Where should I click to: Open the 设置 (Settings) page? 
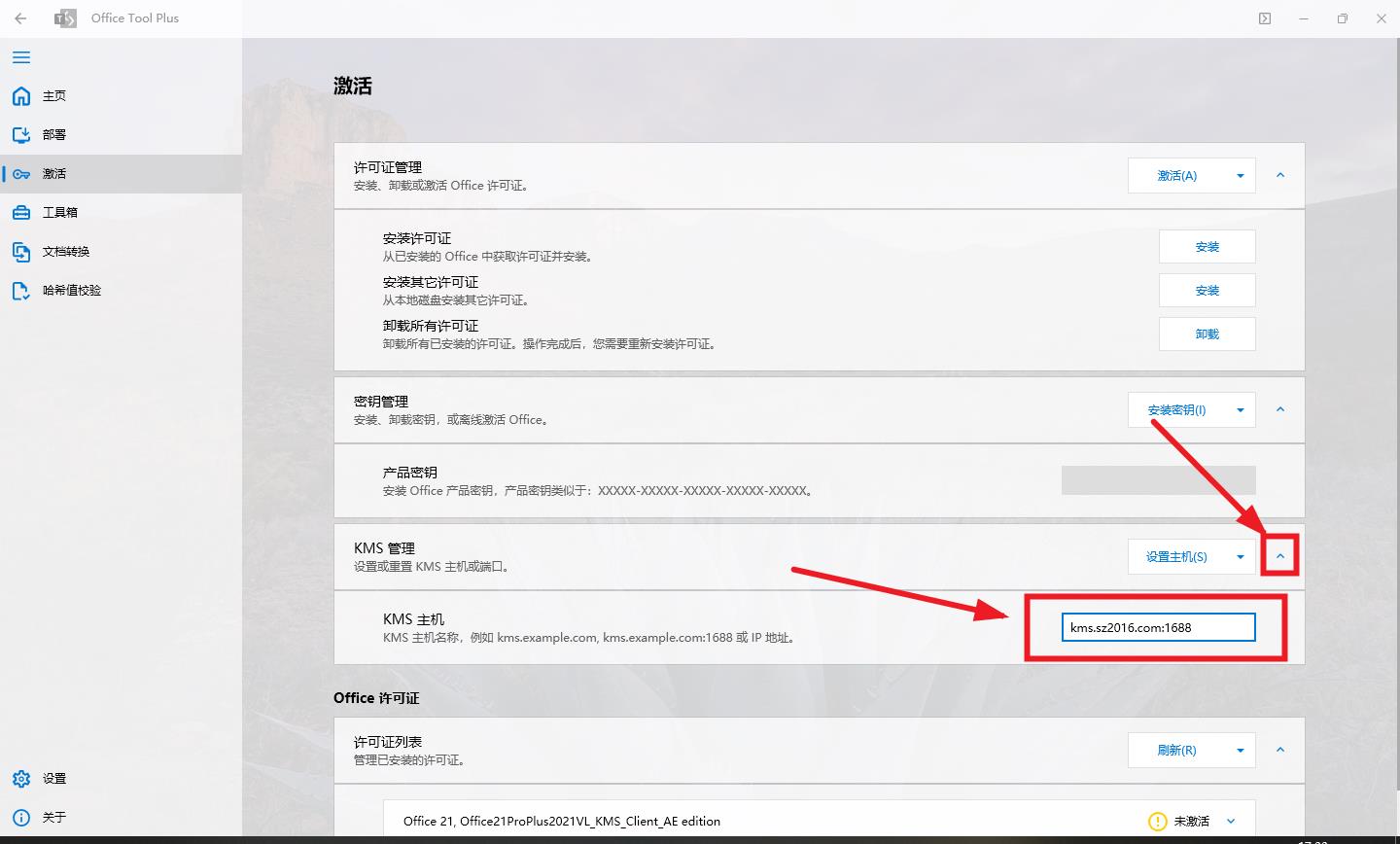54,778
